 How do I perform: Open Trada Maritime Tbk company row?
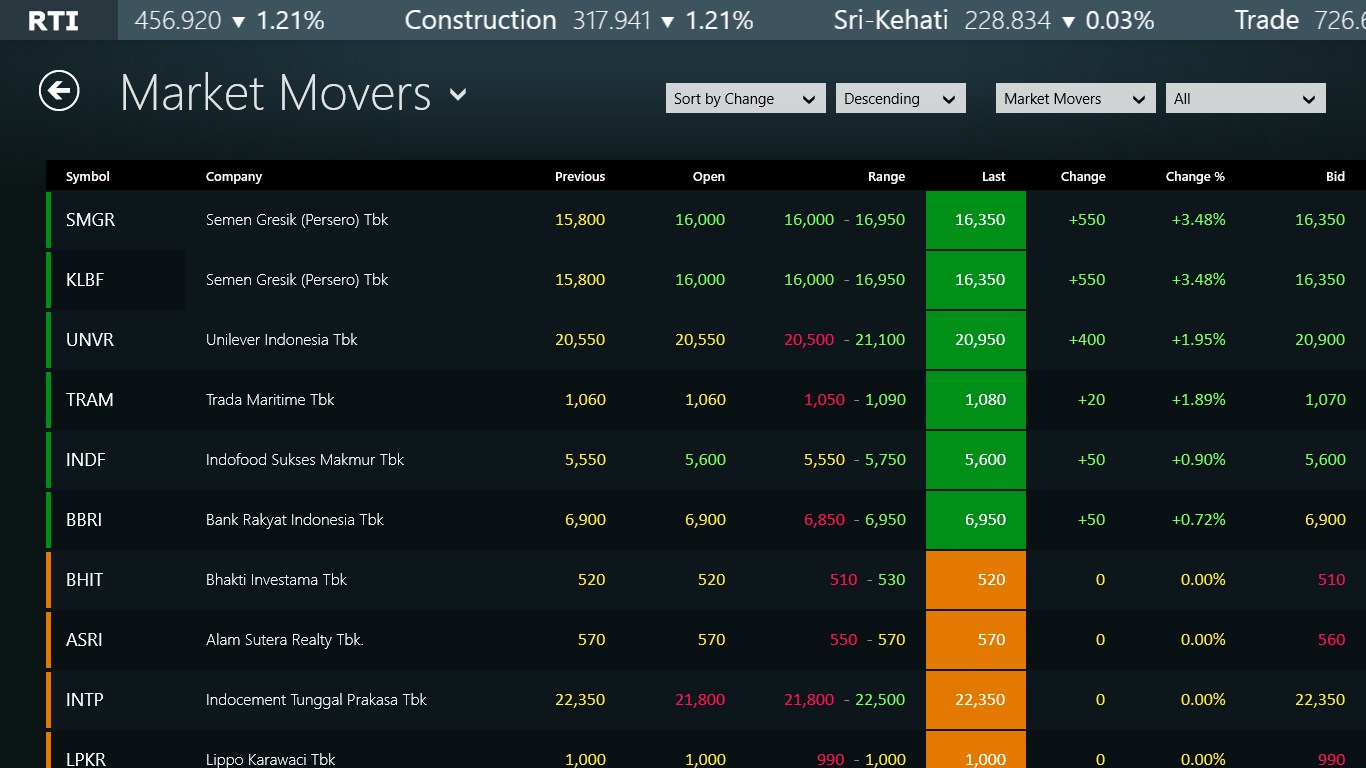tap(270, 400)
